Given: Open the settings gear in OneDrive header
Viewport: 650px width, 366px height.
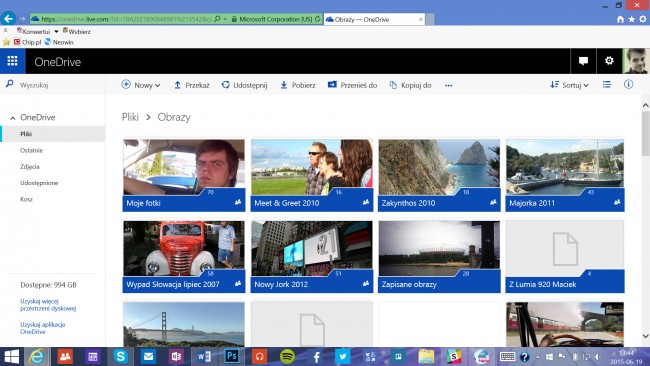Looking at the screenshot, I should (609, 61).
